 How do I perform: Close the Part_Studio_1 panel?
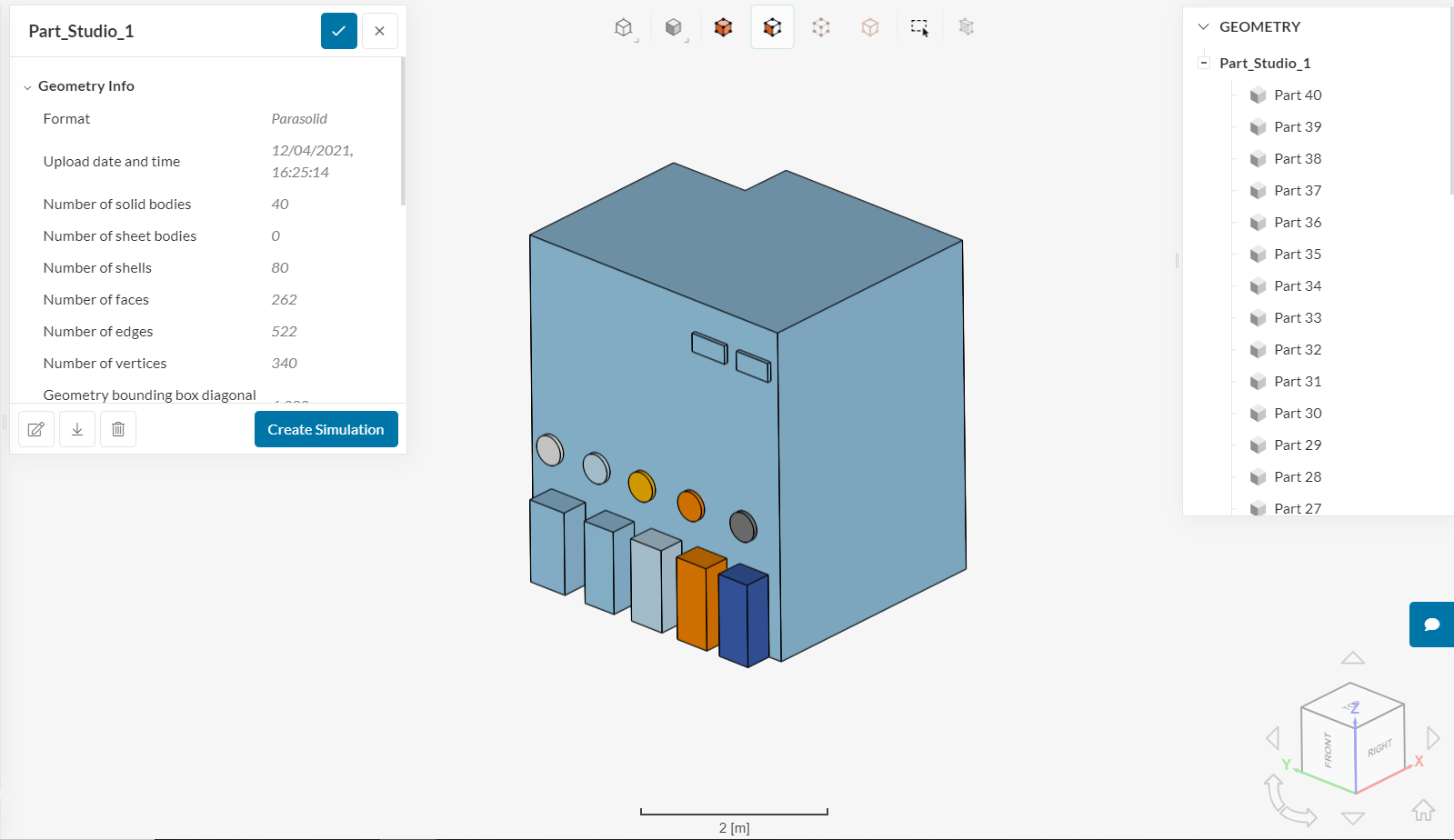pyautogui.click(x=379, y=31)
